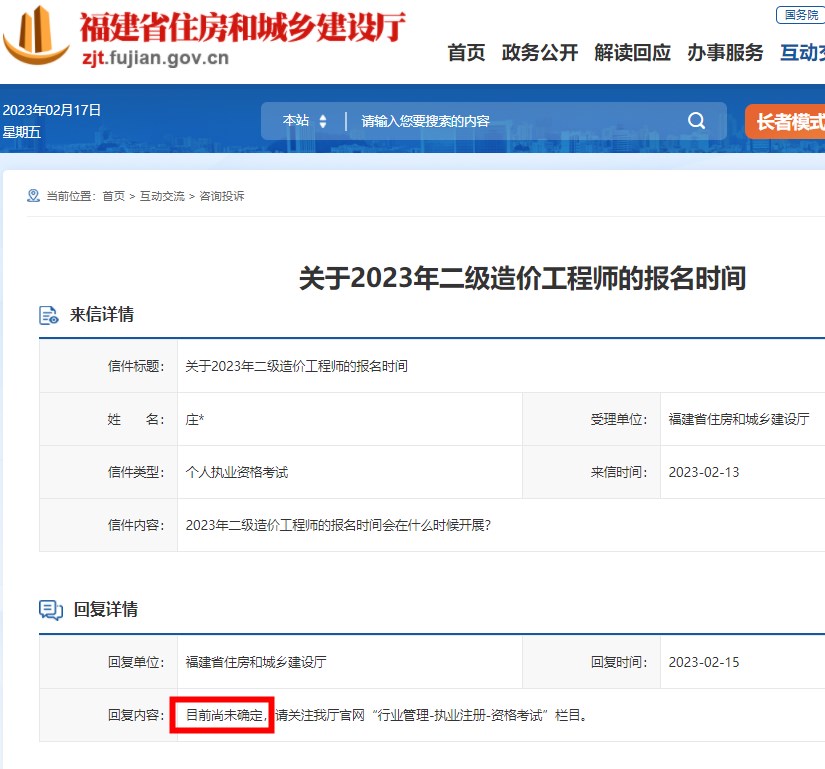Select 解读回应 from the navigation bar

(x=632, y=53)
